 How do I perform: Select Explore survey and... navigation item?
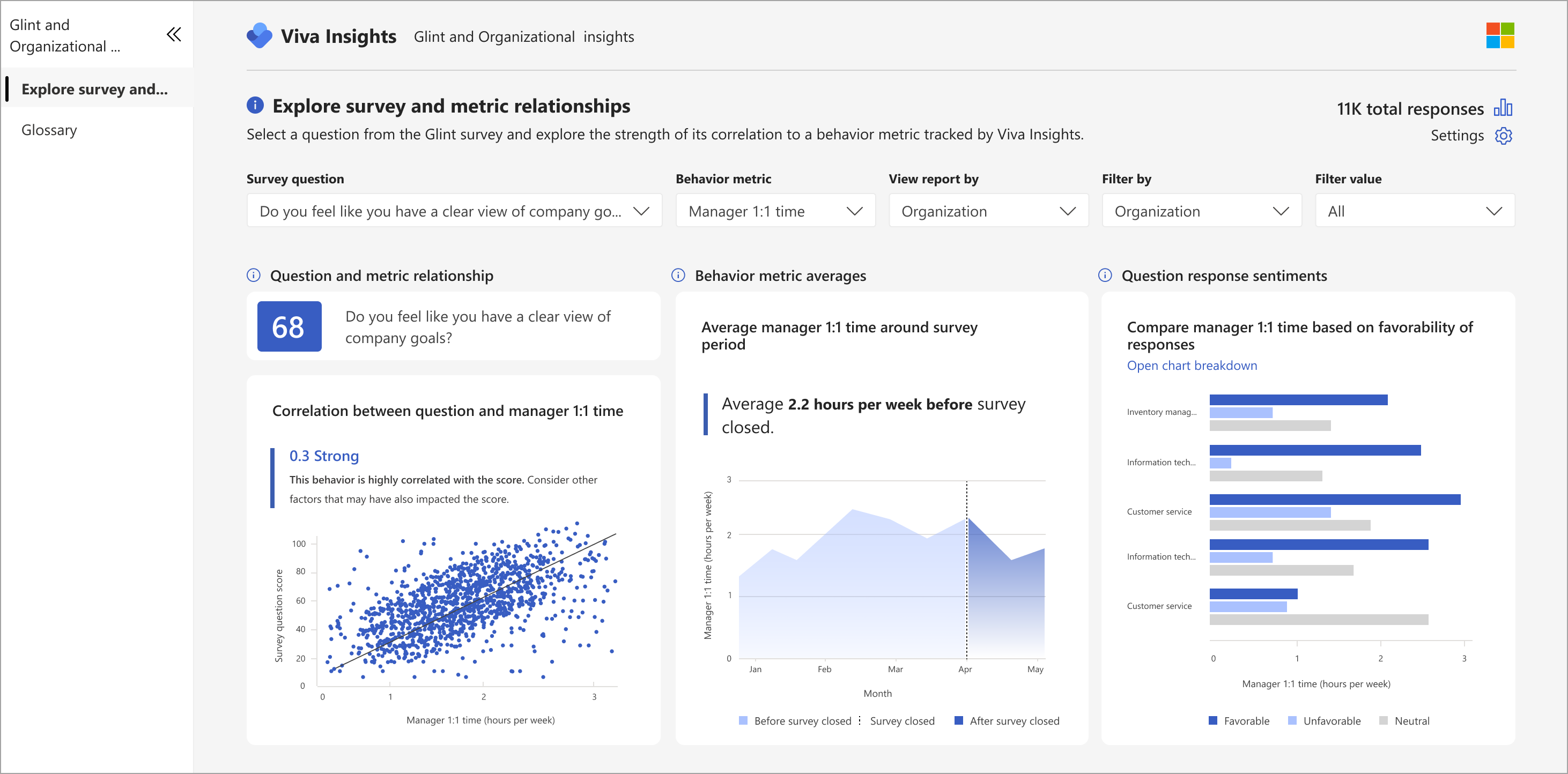(98, 89)
